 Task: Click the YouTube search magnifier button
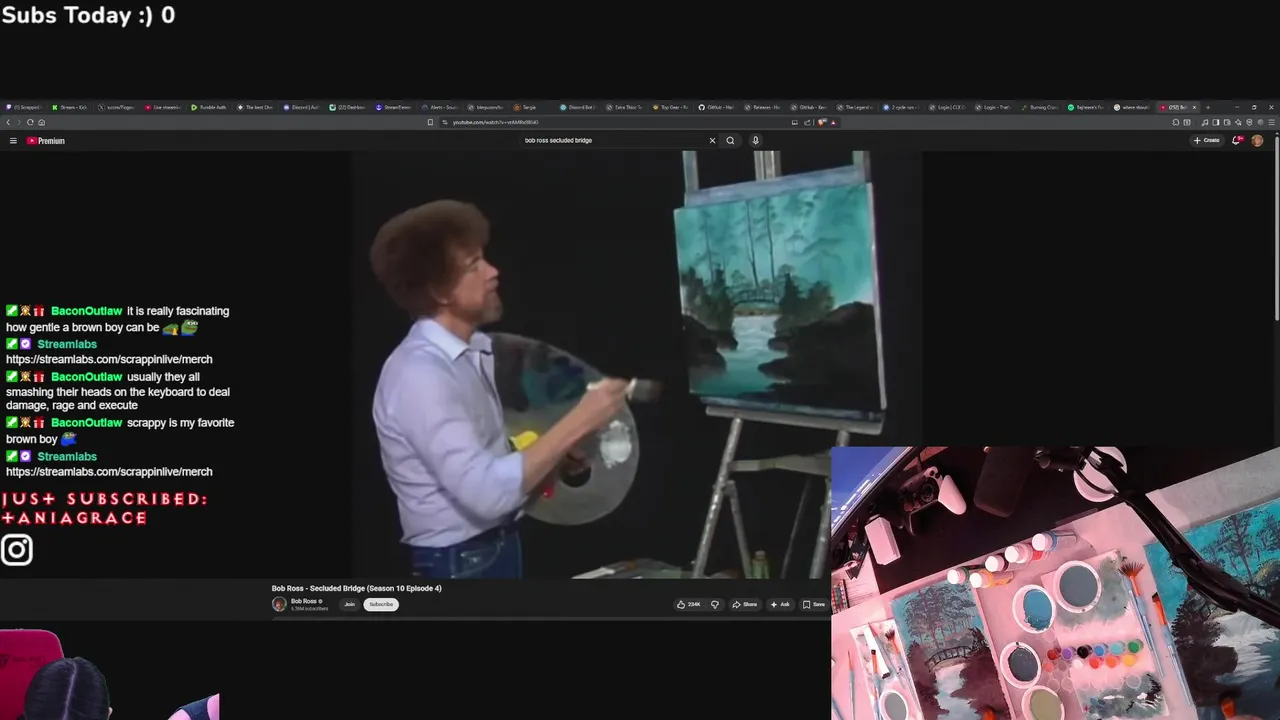730,140
